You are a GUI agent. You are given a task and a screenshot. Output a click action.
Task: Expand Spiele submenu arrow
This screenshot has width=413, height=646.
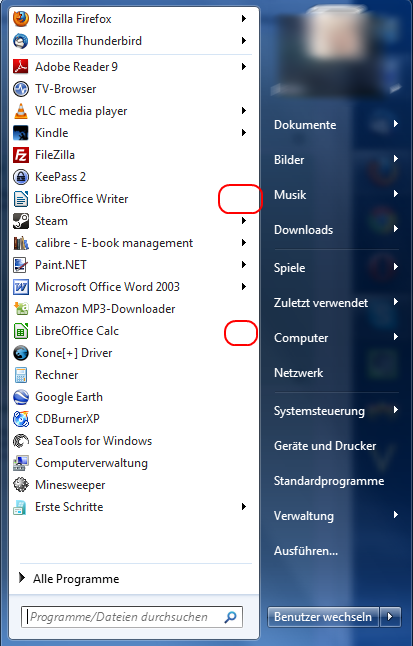pos(396,267)
